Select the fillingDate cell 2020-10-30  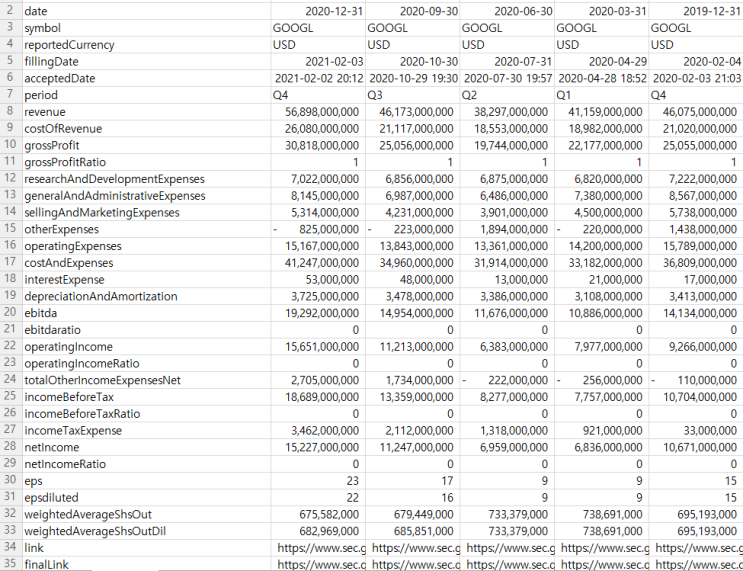point(413,62)
